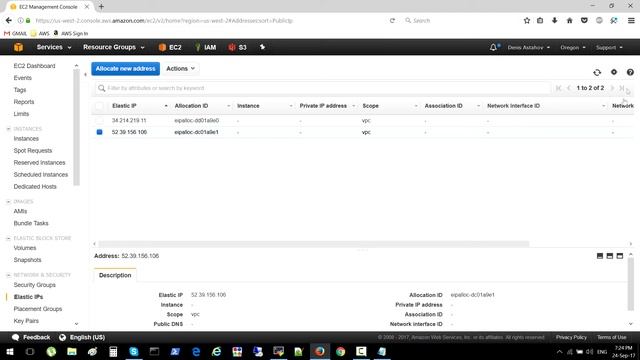Toggle the select-all header checkbox
The image size is (640, 360).
(99, 106)
